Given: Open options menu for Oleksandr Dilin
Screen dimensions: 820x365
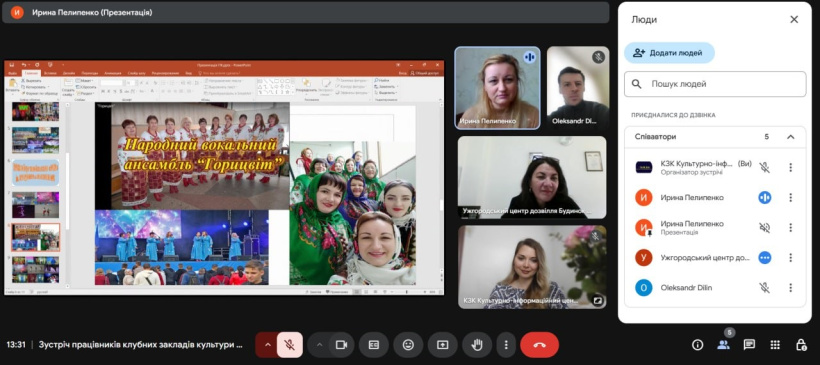Looking at the screenshot, I should (790, 288).
